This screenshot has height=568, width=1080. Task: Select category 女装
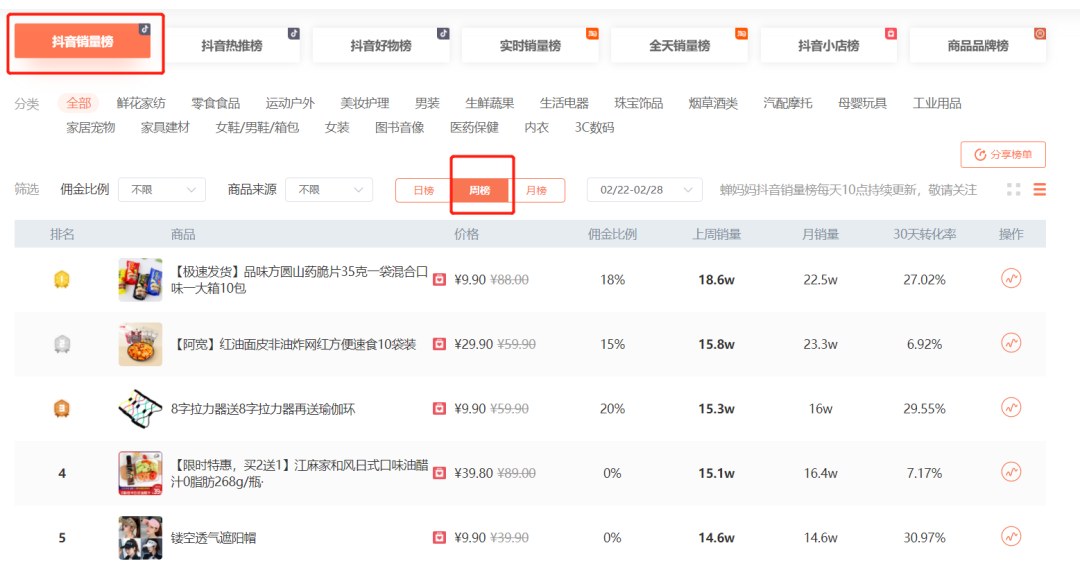pos(337,127)
